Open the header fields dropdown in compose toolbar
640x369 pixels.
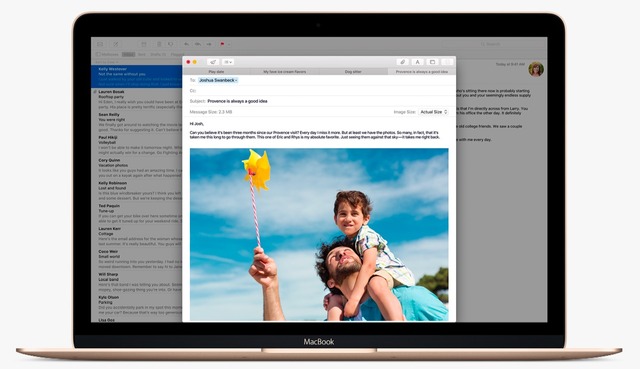(x=228, y=62)
